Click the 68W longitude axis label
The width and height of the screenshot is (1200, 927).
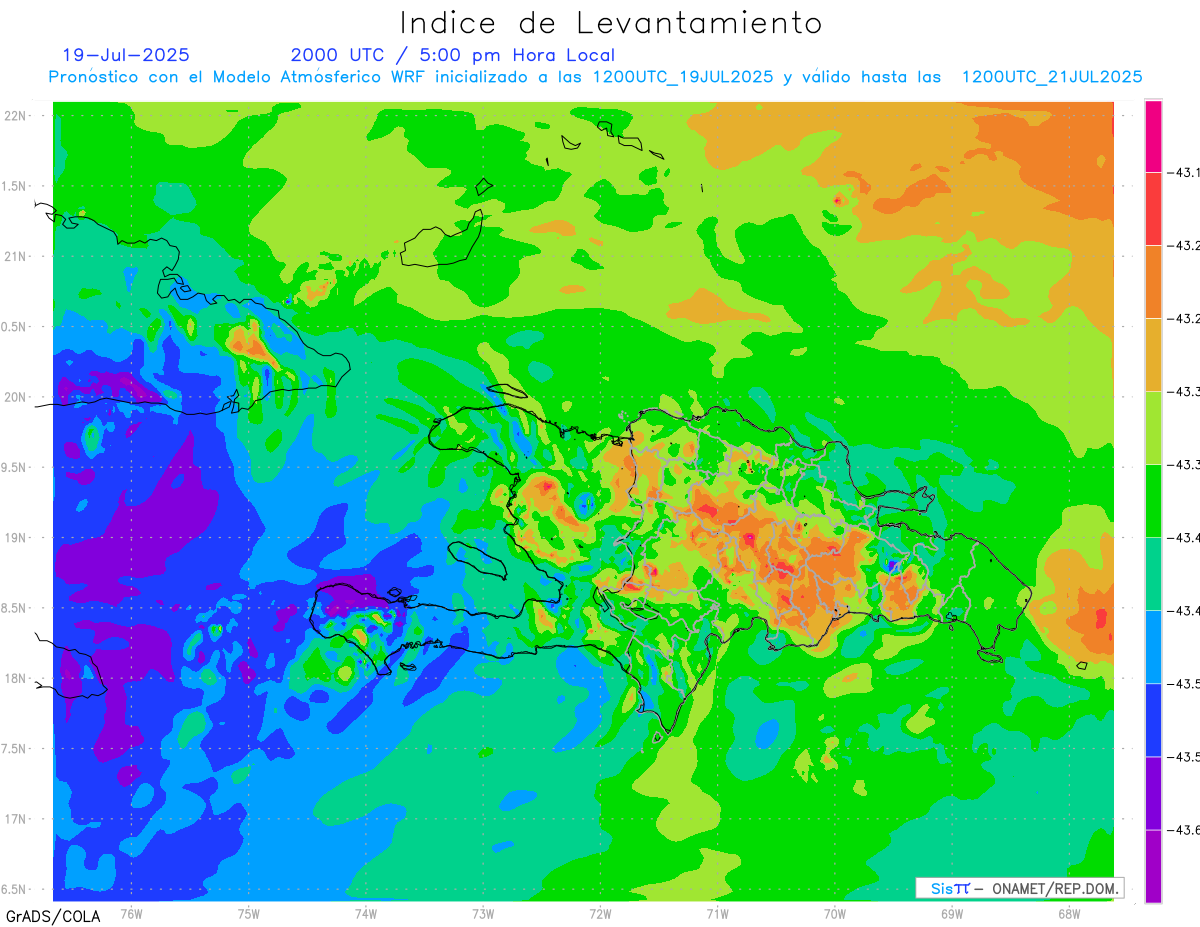1068,913
